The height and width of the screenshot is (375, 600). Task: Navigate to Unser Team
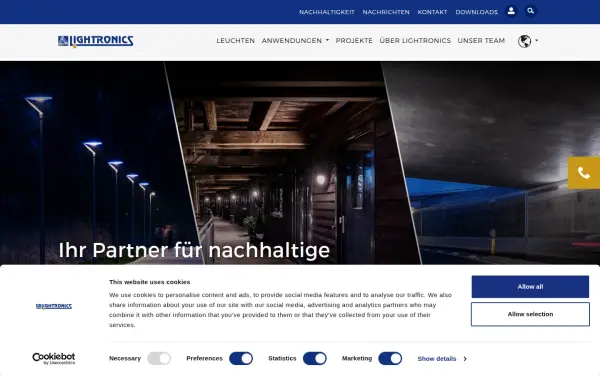pos(481,41)
